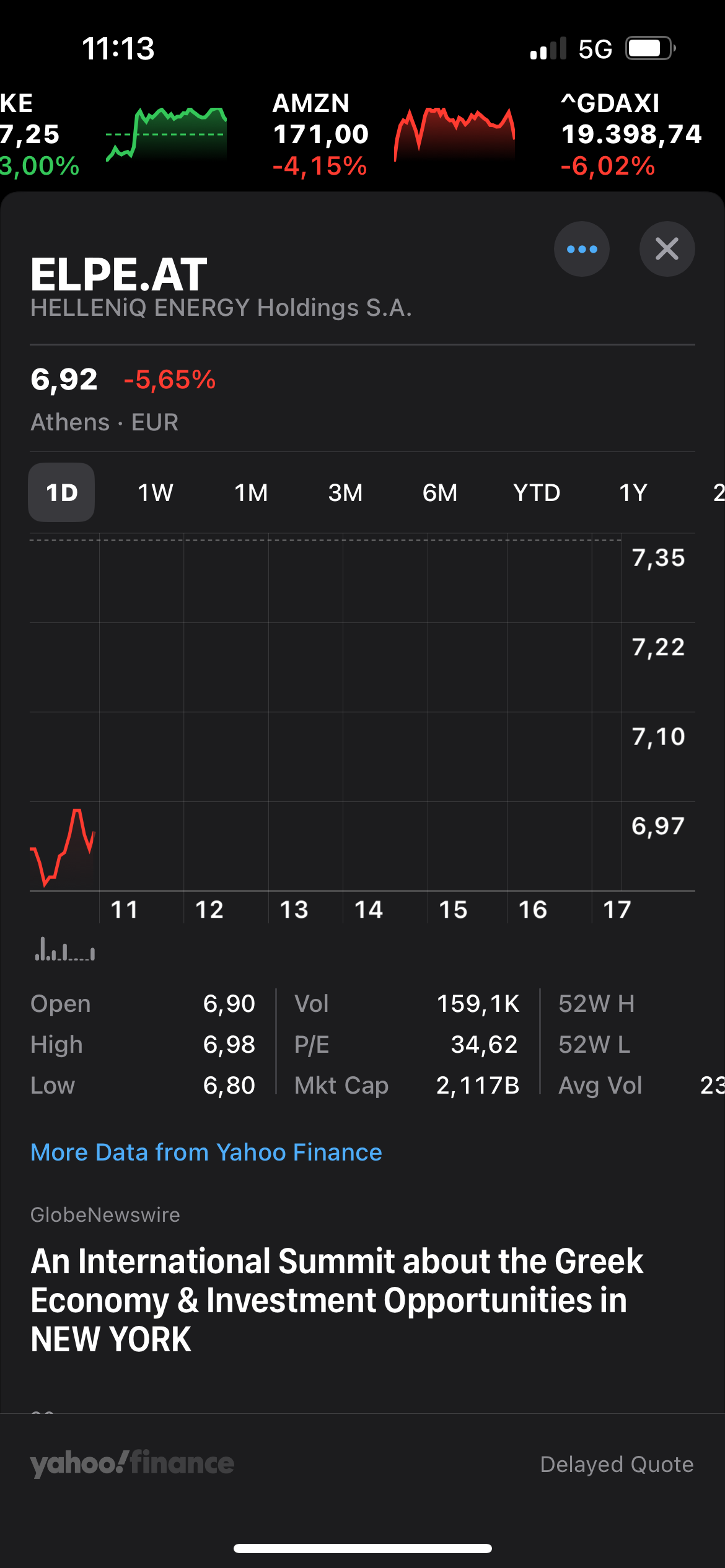
Task: Tap the 7,35 price axis label
Action: click(x=658, y=557)
